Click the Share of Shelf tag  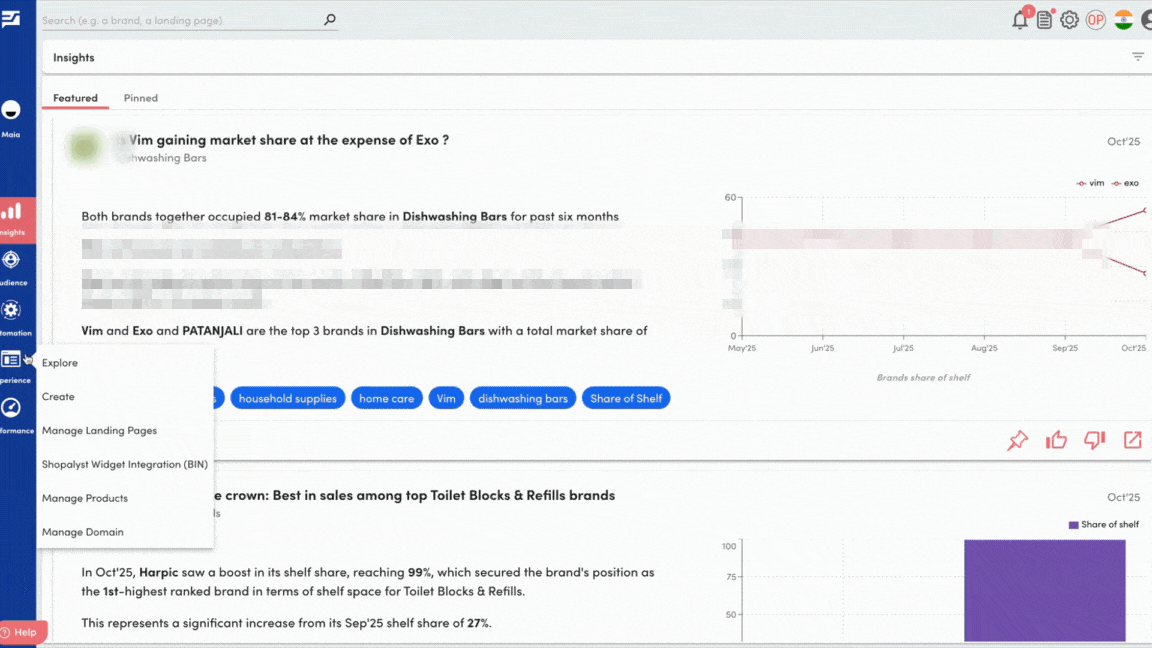tap(626, 398)
